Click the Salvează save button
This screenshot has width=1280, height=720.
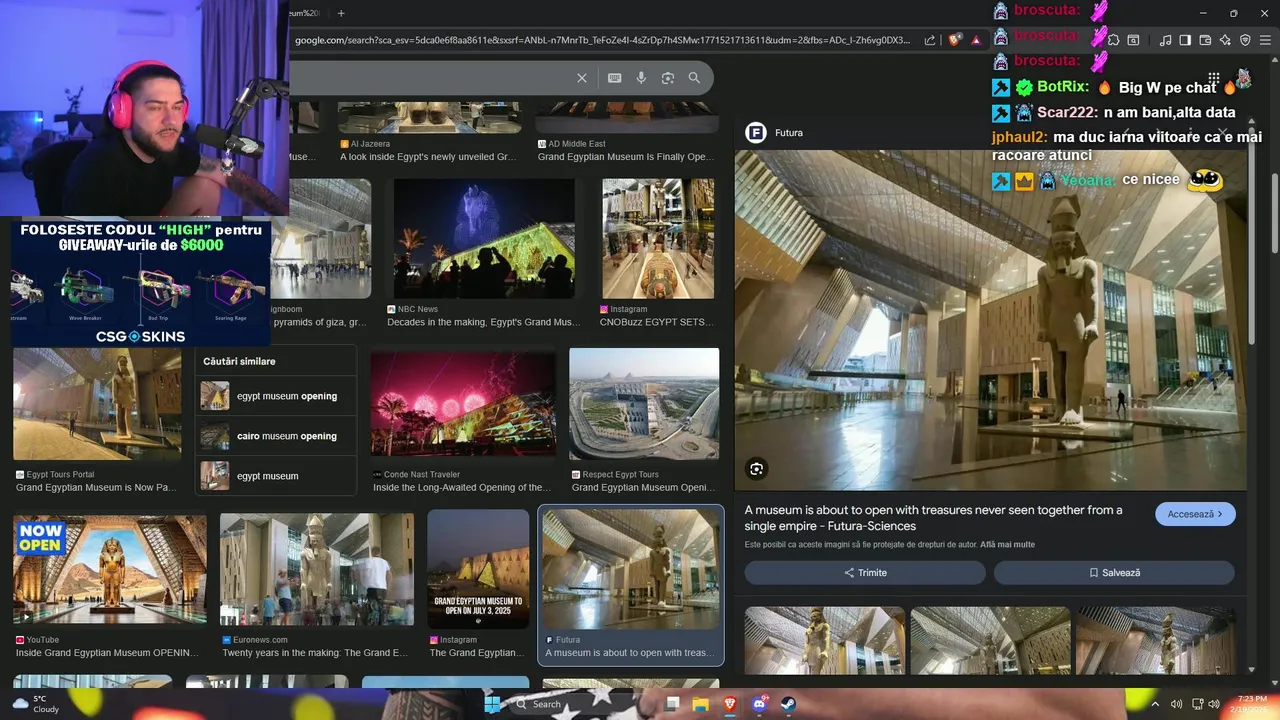[x=1114, y=573]
